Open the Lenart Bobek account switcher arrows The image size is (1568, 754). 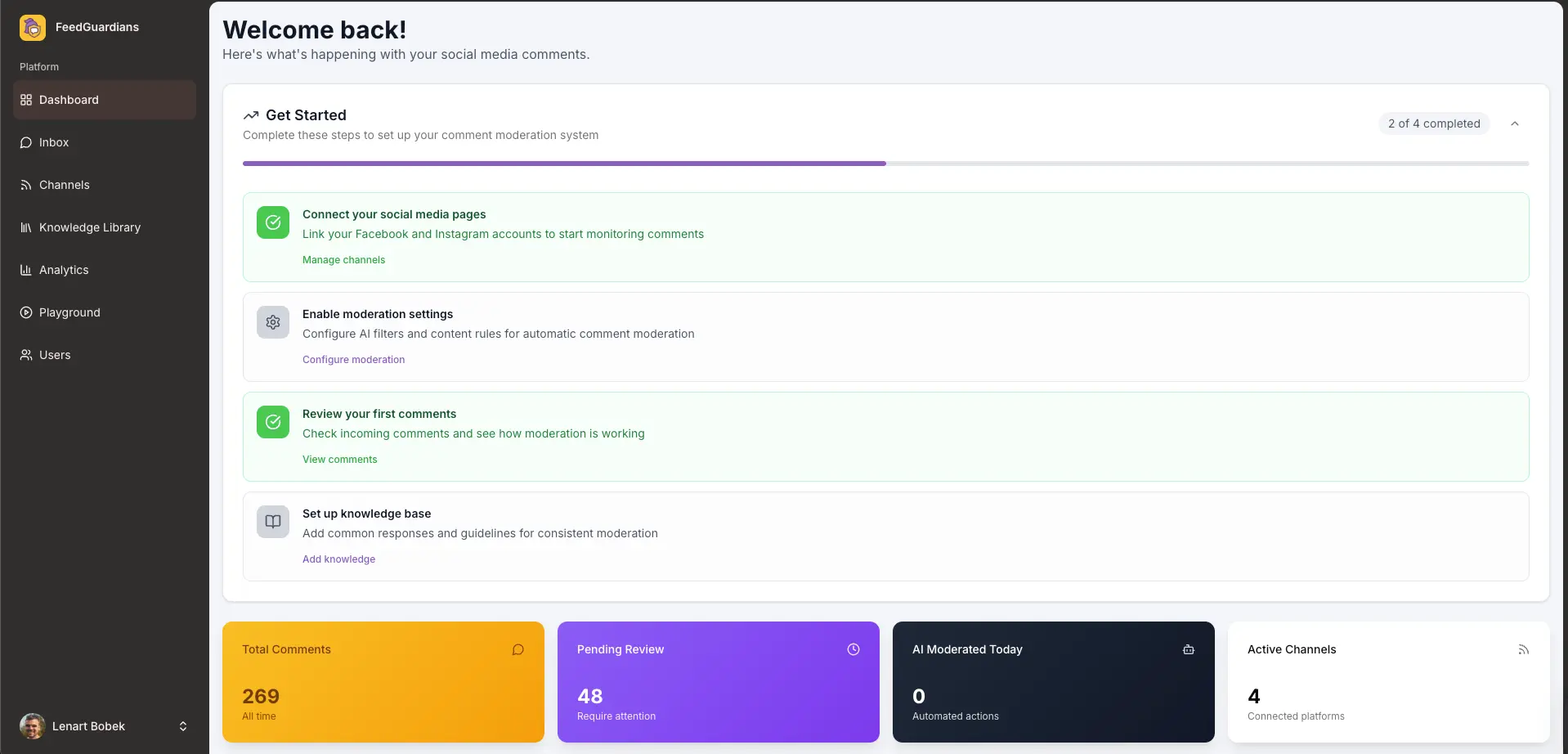183,726
